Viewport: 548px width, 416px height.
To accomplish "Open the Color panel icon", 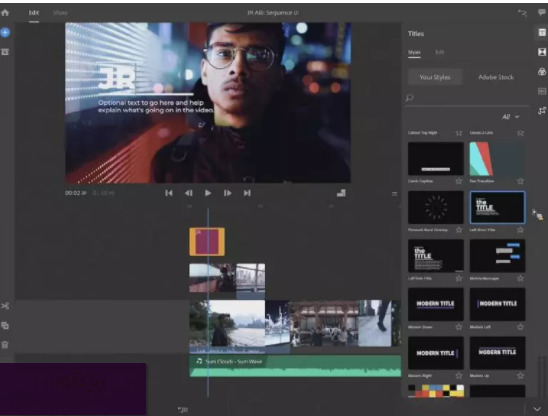I will [x=542, y=72].
